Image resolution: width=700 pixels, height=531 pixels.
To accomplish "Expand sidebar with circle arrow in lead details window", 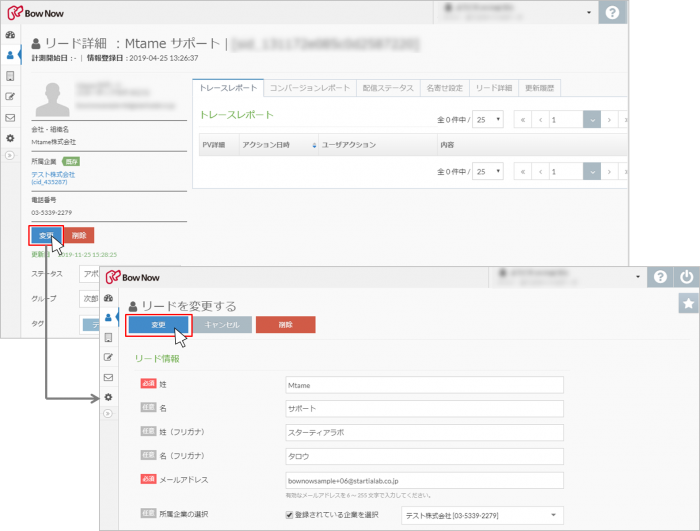I will (x=10, y=155).
